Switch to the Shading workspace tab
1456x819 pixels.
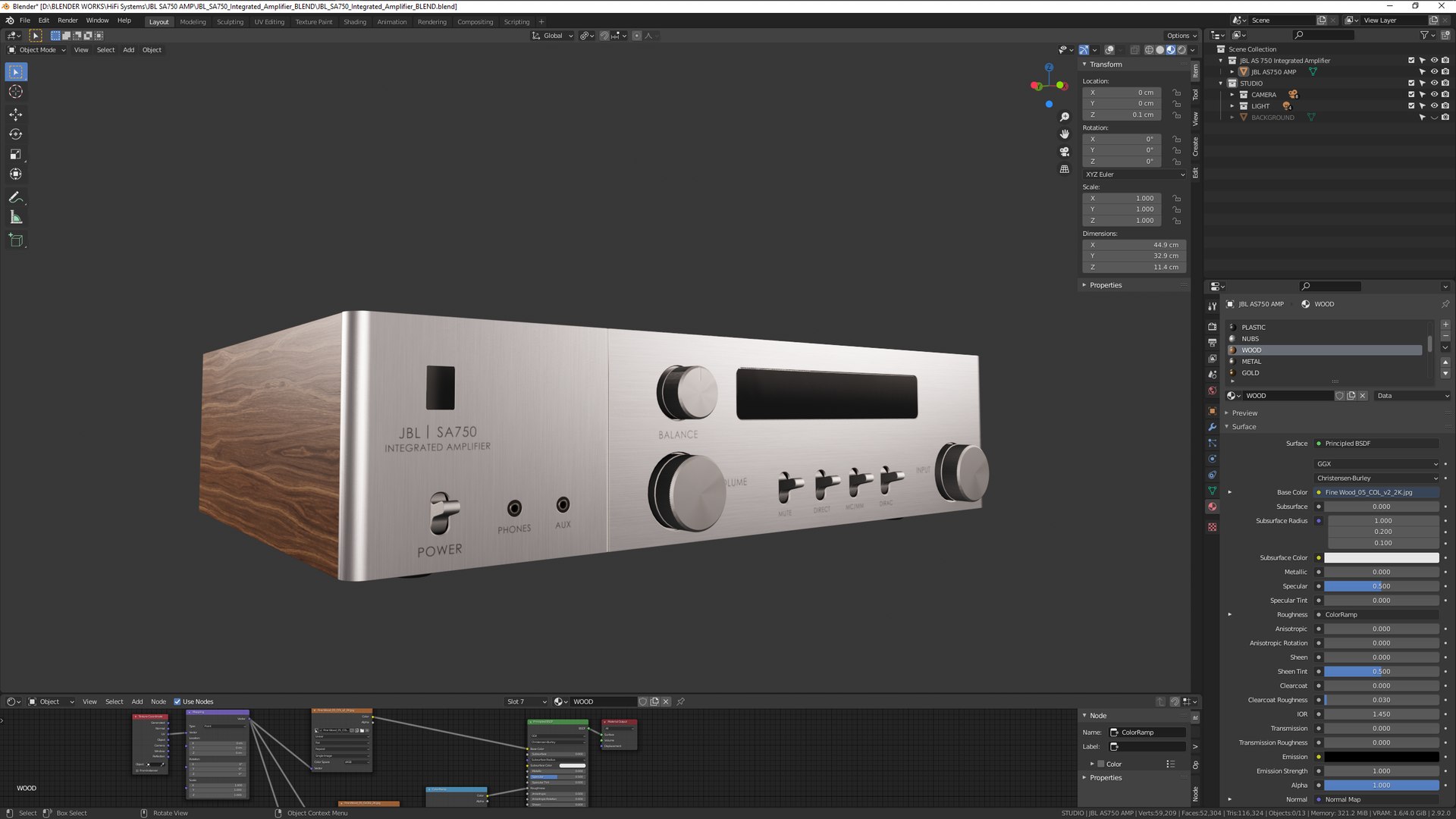click(x=355, y=22)
